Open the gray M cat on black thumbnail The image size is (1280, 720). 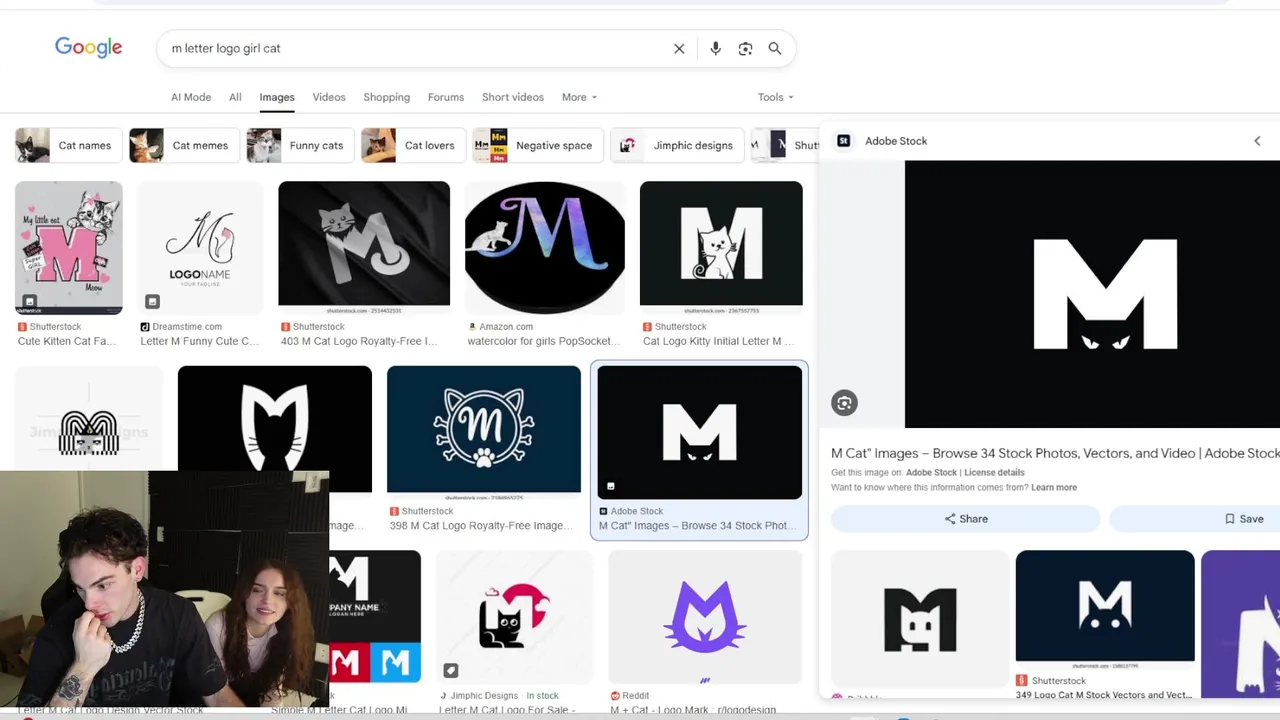[x=364, y=243]
